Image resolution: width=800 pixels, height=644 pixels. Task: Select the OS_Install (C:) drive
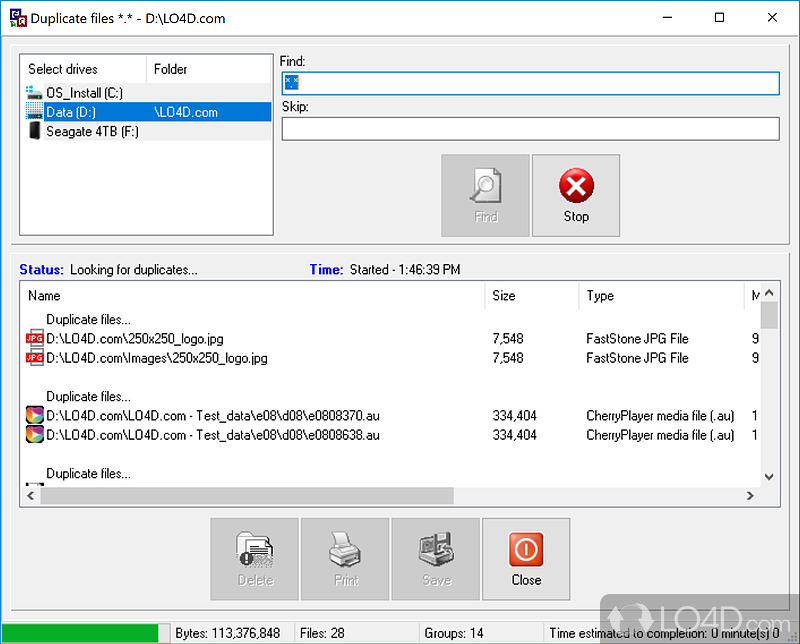tap(84, 93)
